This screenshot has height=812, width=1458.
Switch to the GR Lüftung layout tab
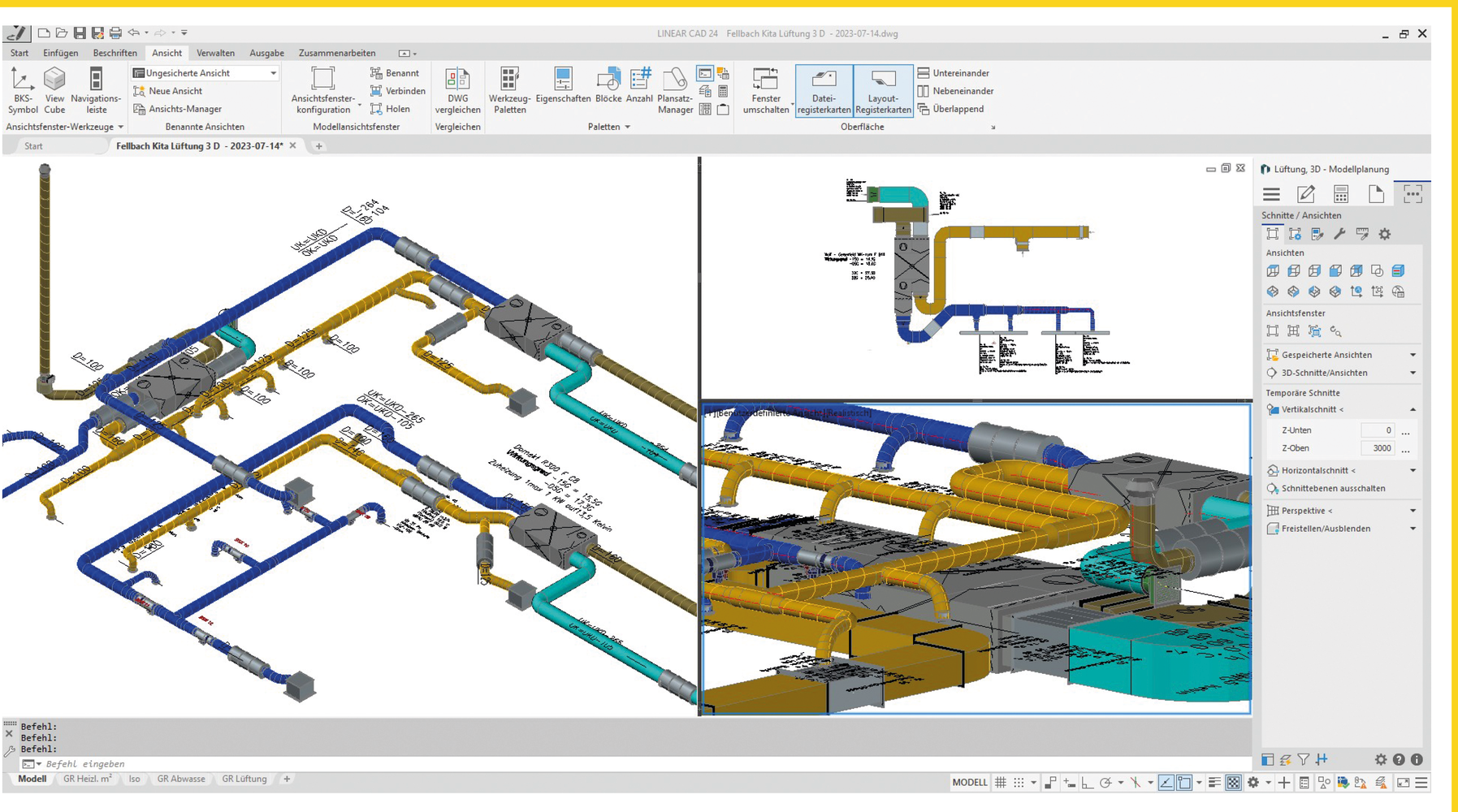click(x=244, y=779)
